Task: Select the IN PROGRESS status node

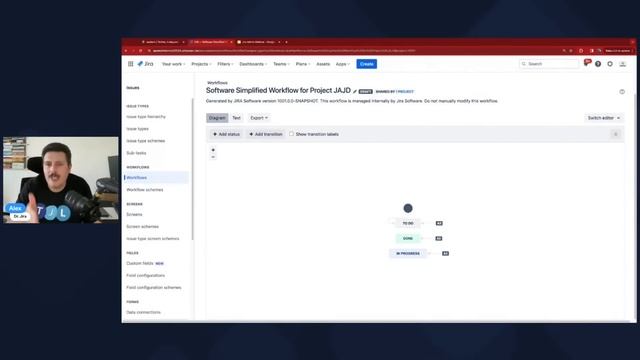Action: coord(408,253)
